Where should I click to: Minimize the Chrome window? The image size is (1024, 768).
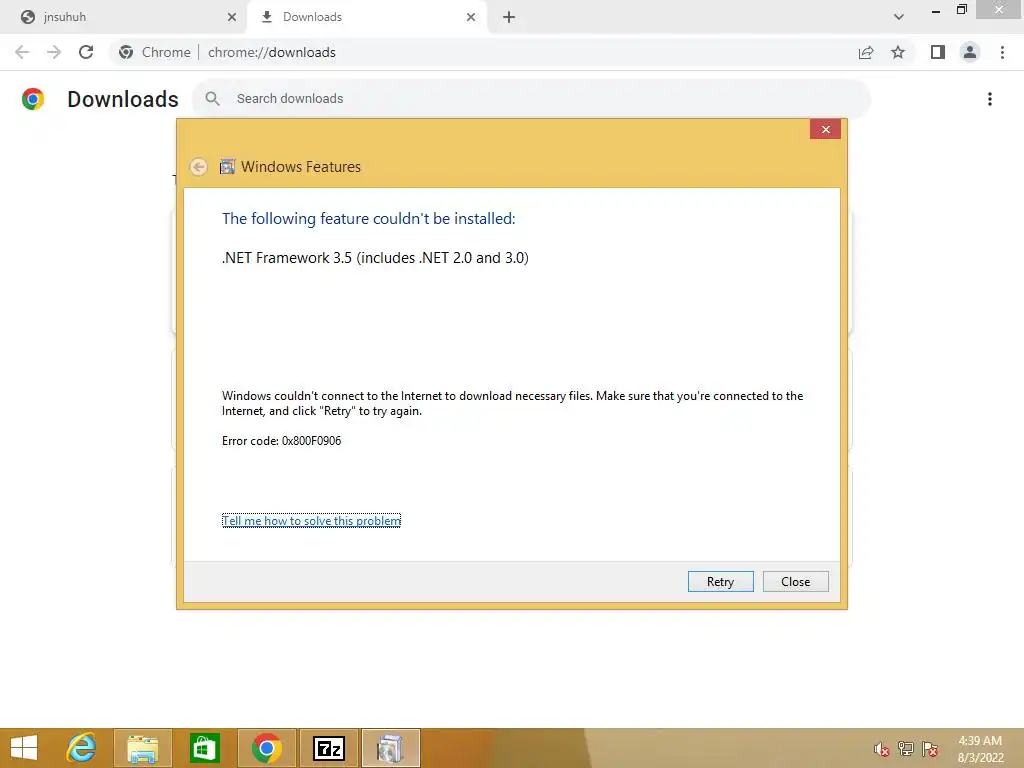[x=936, y=10]
